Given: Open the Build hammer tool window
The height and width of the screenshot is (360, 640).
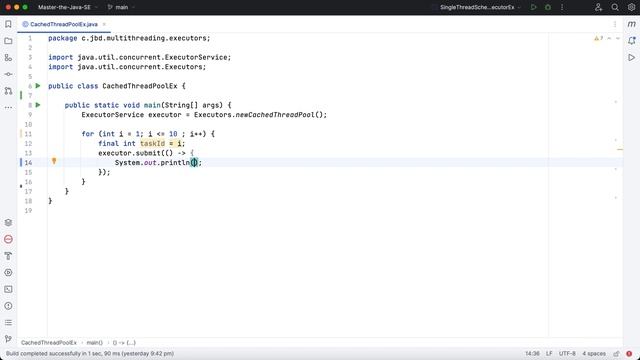Looking at the screenshot, I should coord(8,256).
